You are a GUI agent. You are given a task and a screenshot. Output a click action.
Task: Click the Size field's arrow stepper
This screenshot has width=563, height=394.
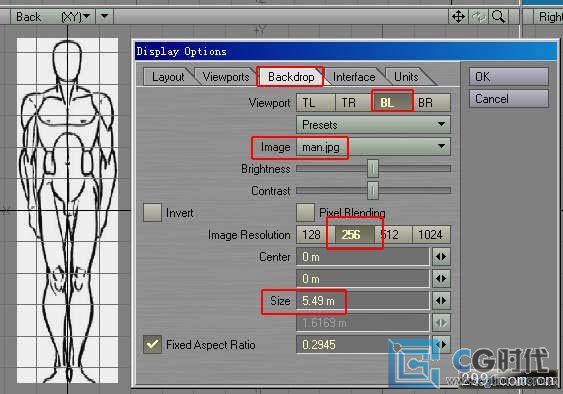coord(441,301)
